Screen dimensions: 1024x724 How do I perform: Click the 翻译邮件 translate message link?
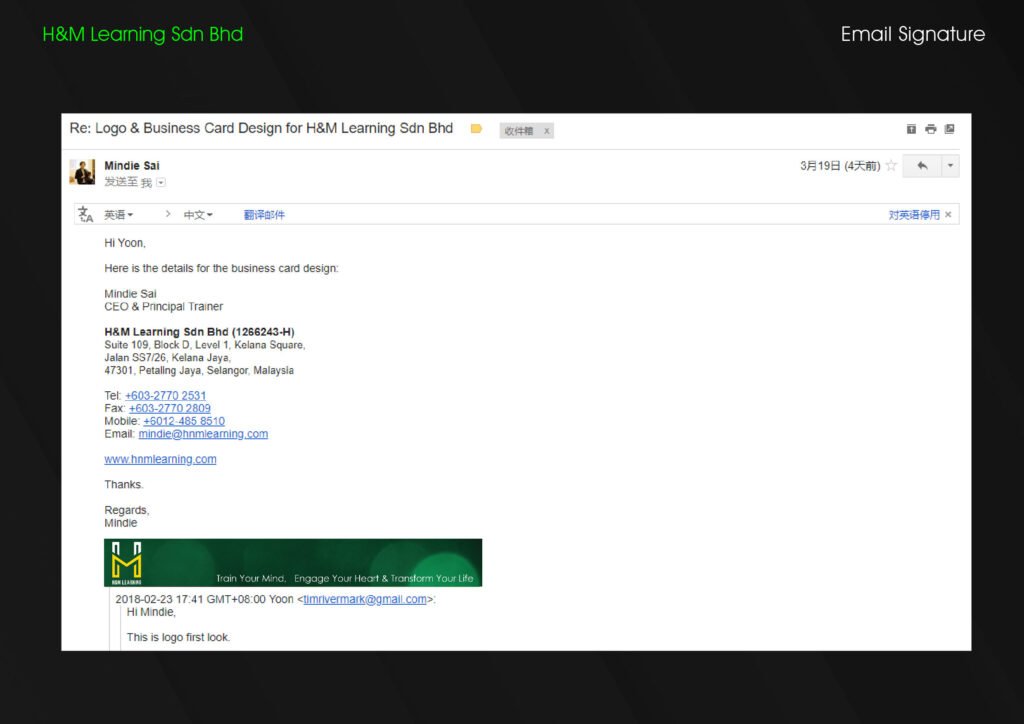coord(264,215)
